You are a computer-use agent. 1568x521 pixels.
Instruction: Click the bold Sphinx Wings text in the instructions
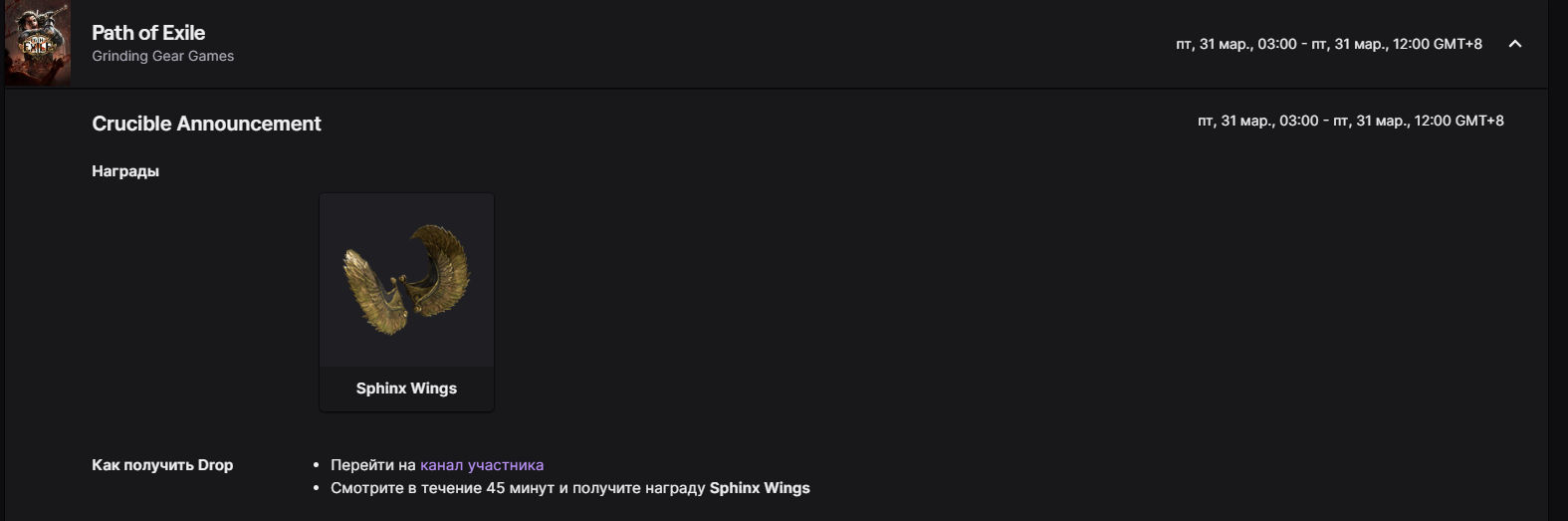tap(760, 488)
